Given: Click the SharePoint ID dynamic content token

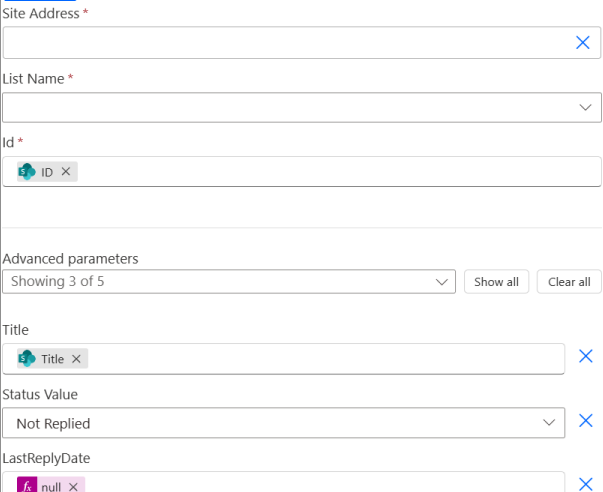Looking at the screenshot, I should click(47, 172).
